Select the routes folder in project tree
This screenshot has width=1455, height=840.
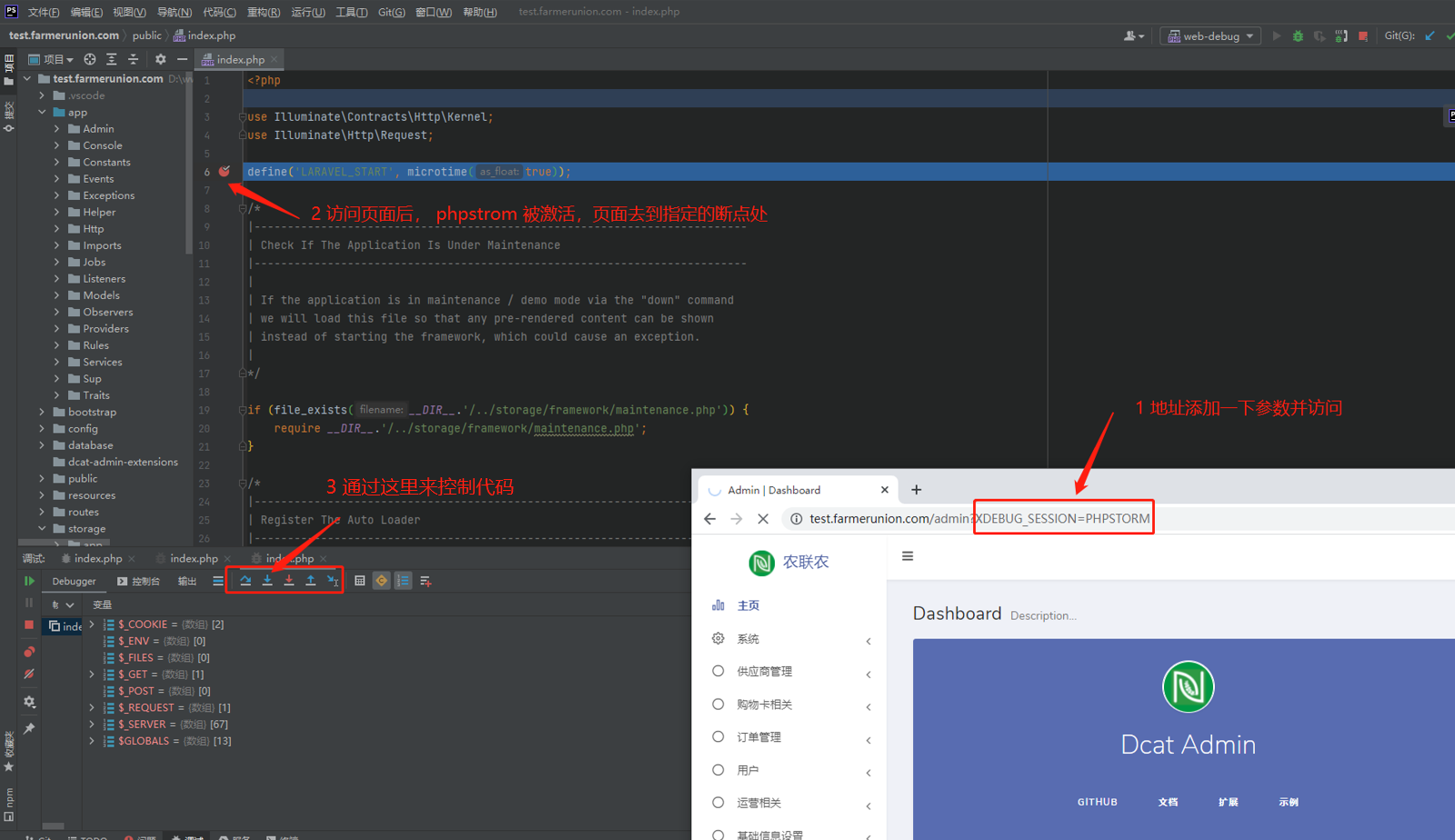point(83,512)
